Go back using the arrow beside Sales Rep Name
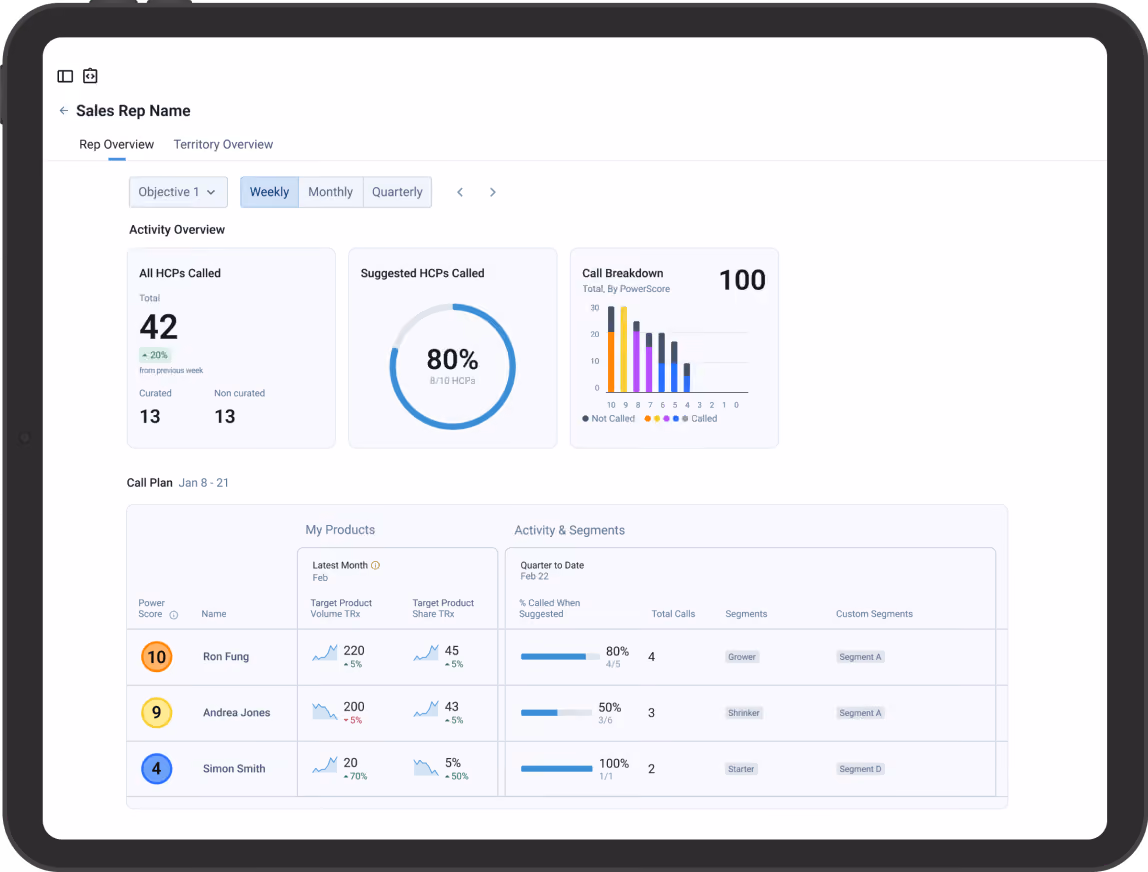1148x872 pixels. 64,111
